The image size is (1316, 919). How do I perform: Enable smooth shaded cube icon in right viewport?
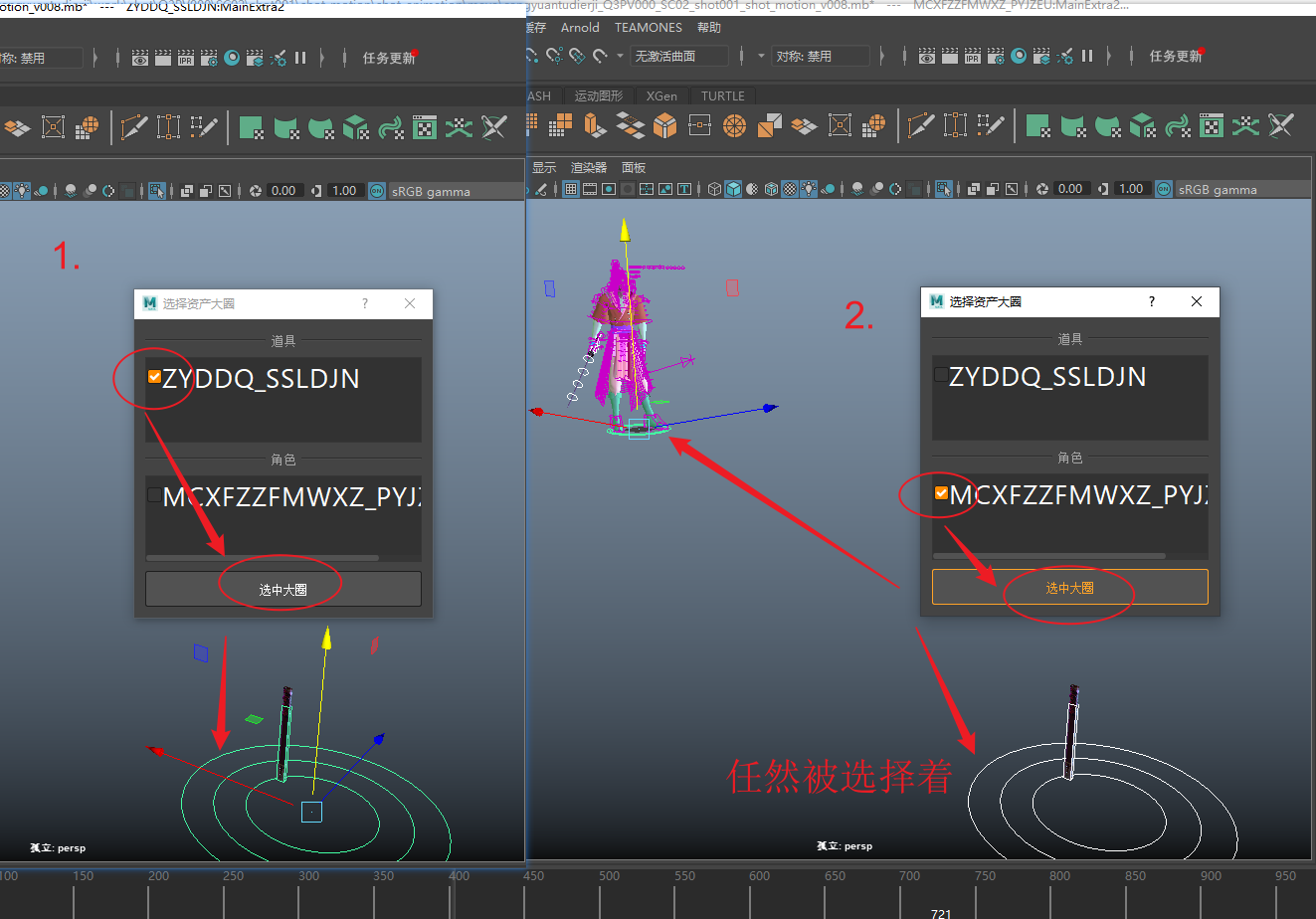coord(733,189)
